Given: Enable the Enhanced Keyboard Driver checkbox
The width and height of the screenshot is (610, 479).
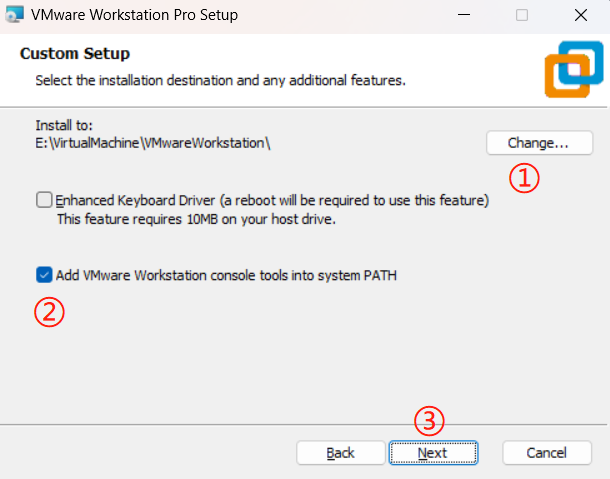Looking at the screenshot, I should [44, 200].
